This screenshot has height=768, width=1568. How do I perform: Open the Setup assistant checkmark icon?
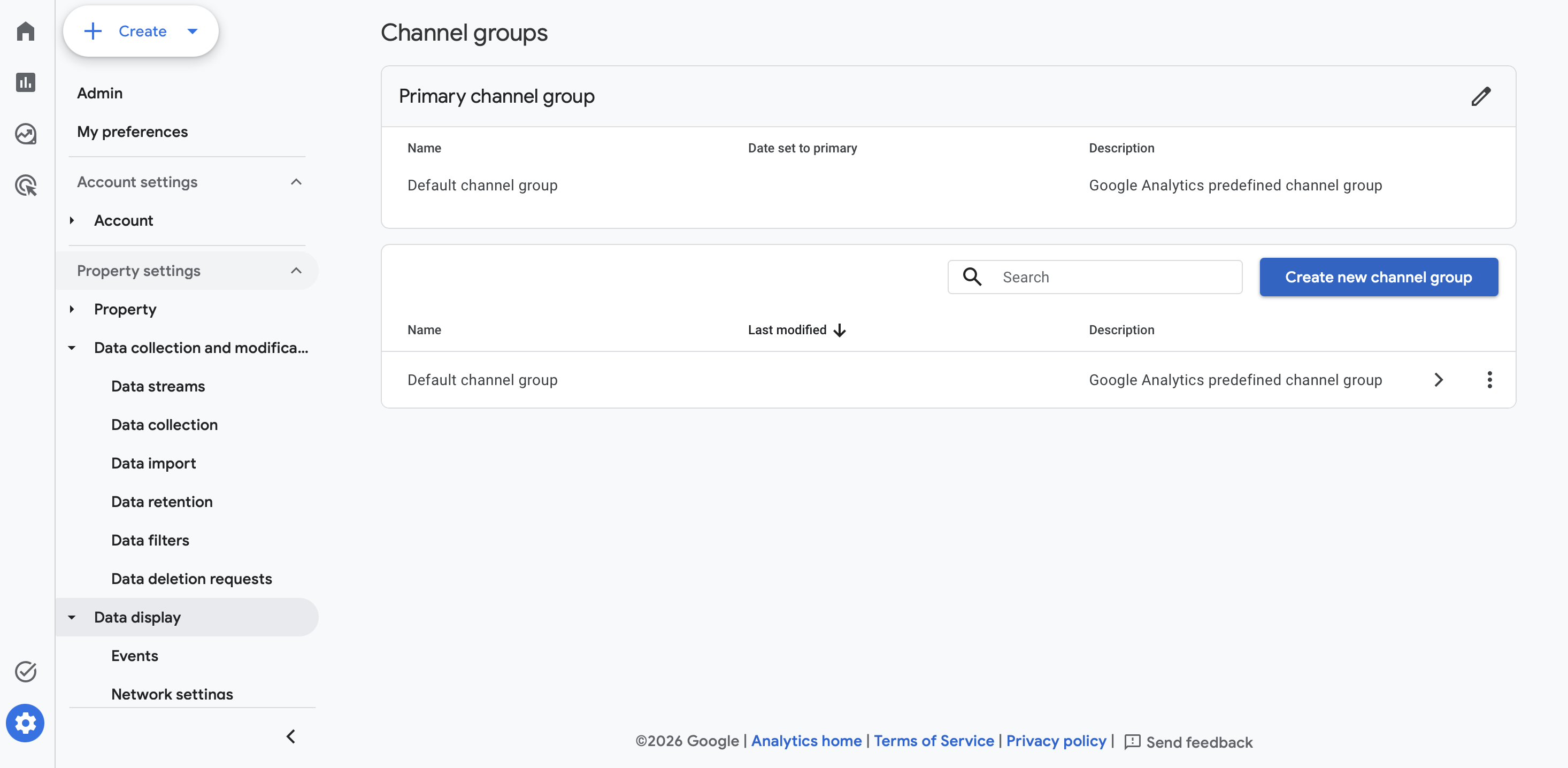(26, 672)
